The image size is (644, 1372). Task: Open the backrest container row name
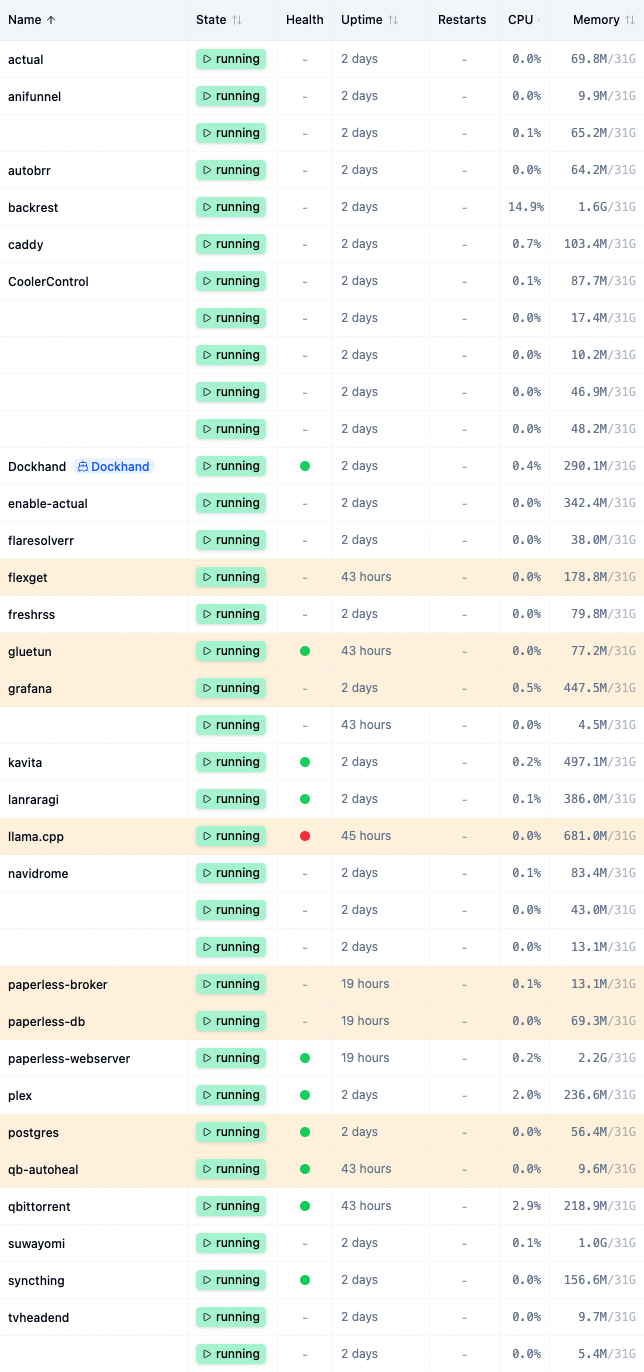pyautogui.click(x=33, y=208)
